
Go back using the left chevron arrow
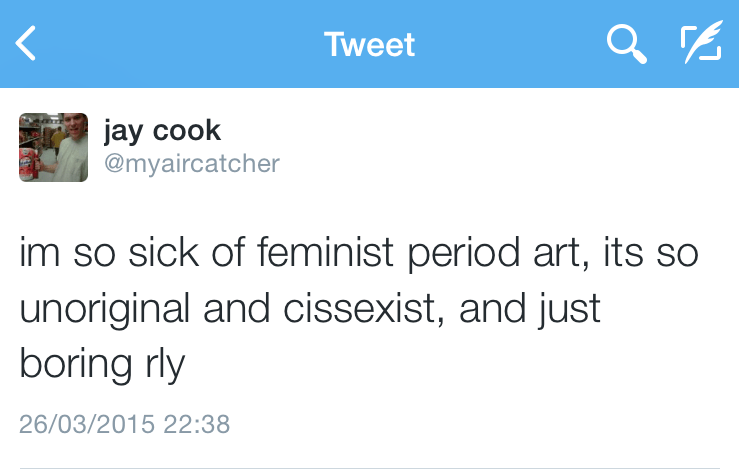pyautogui.click(x=27, y=44)
